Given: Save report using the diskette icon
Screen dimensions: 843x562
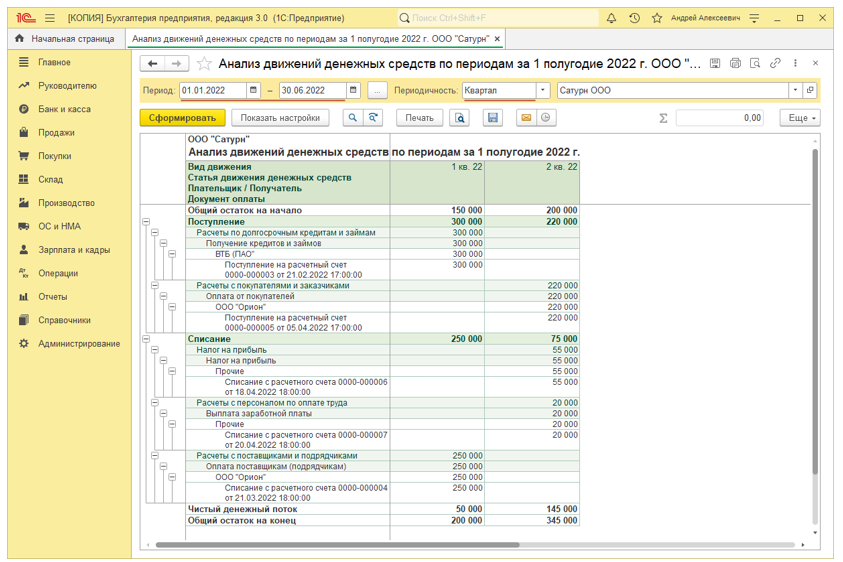Looking at the screenshot, I should point(492,118).
